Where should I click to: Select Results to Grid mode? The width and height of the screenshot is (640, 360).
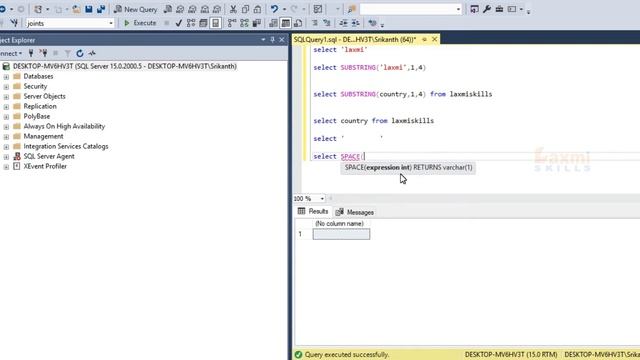pos(286,23)
